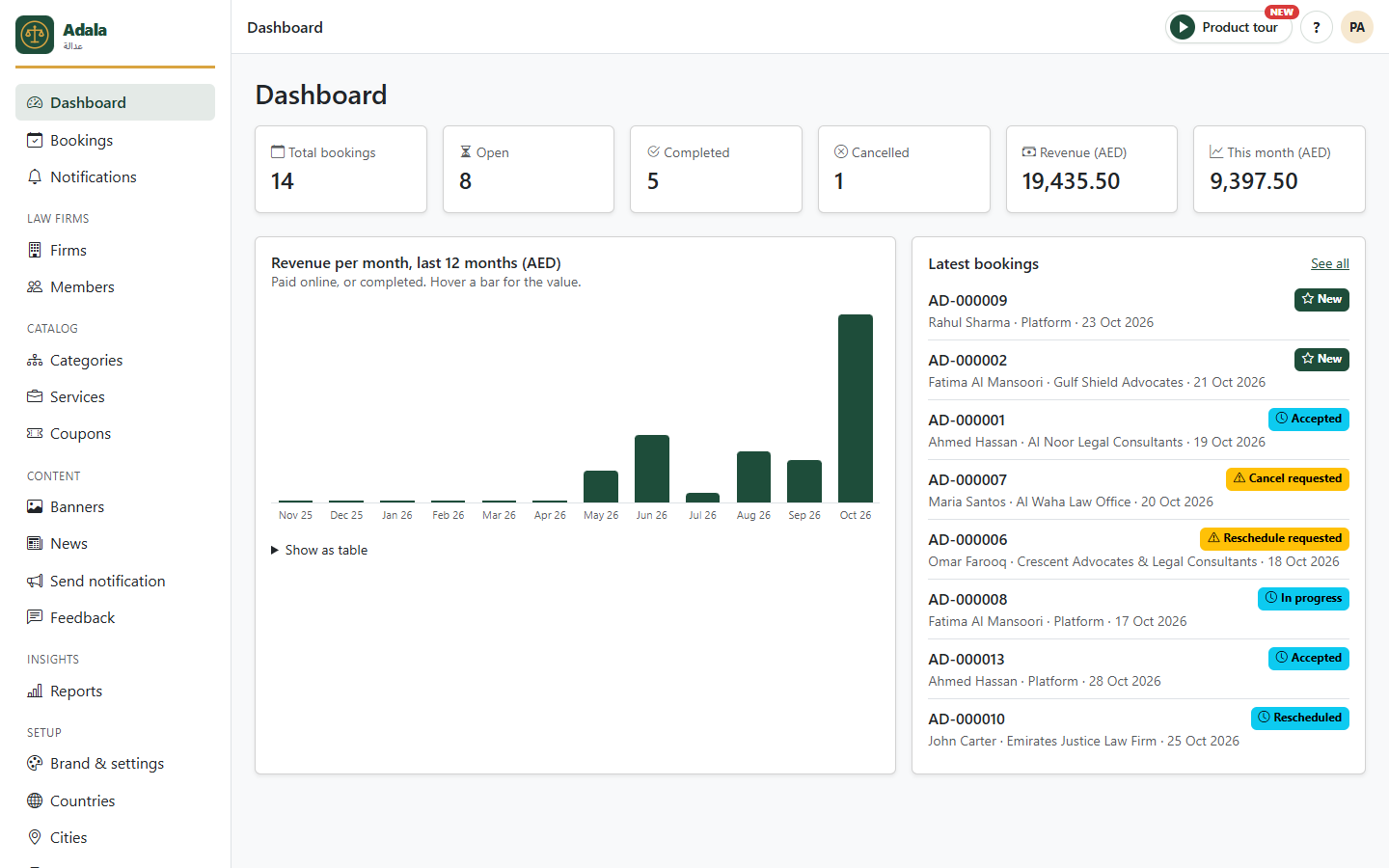Open booking AD-000009
This screenshot has height=868, width=1389.
pyautogui.click(x=967, y=300)
